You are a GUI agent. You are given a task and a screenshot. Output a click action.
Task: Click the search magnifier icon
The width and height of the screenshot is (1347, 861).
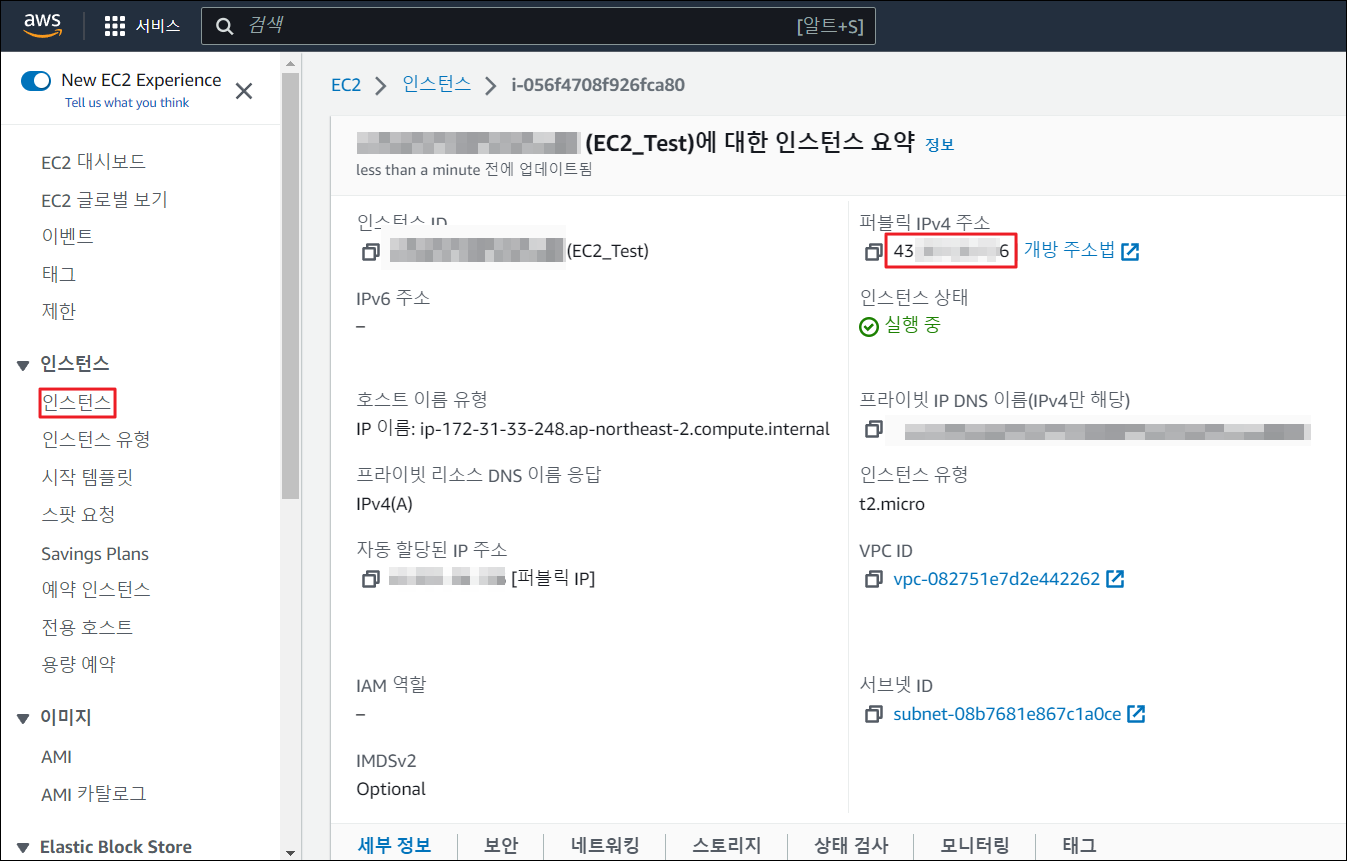click(x=225, y=26)
